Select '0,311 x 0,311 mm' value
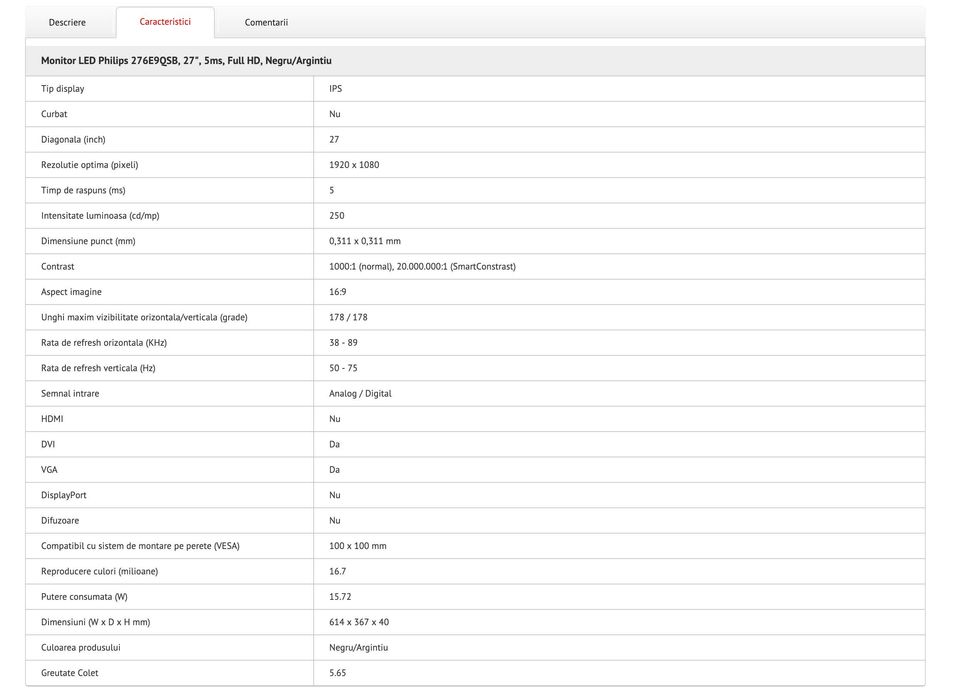 (x=365, y=241)
